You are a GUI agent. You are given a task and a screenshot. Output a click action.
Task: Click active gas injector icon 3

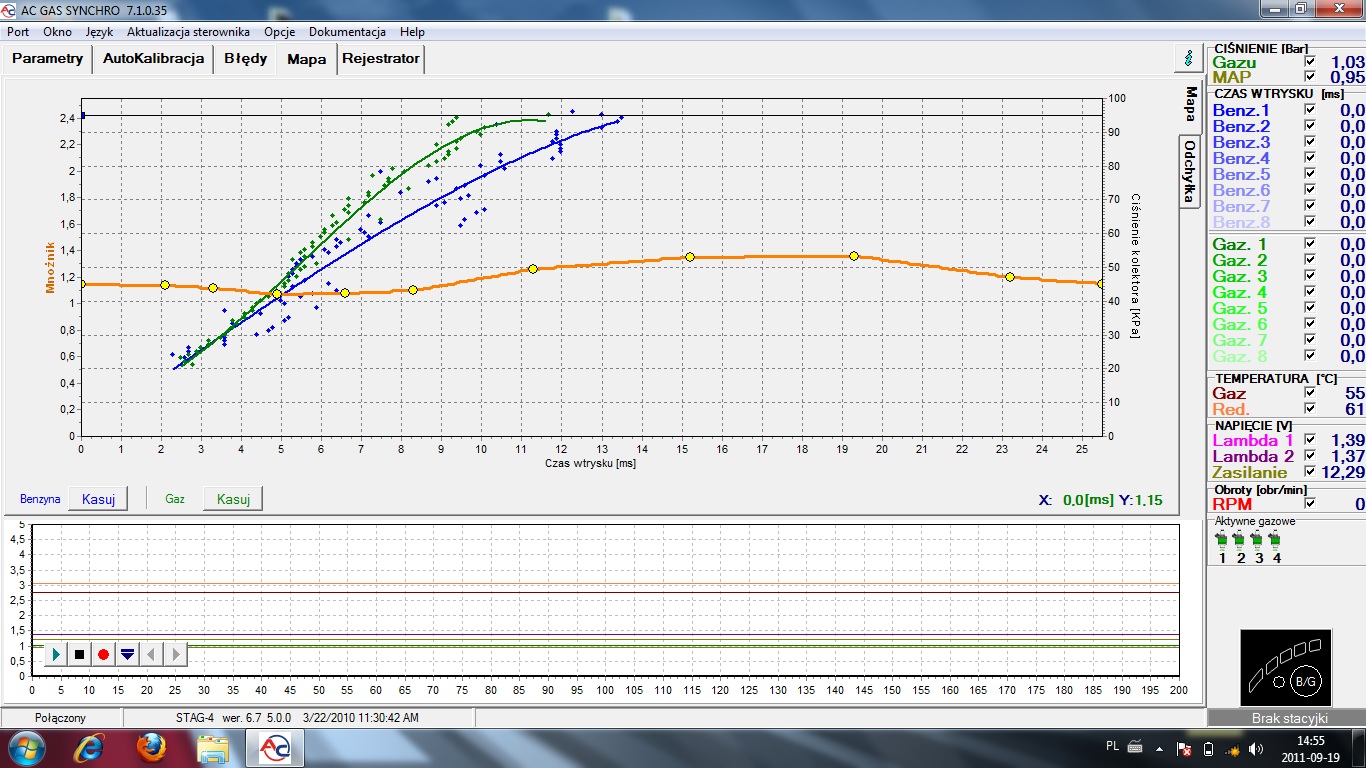(1258, 541)
